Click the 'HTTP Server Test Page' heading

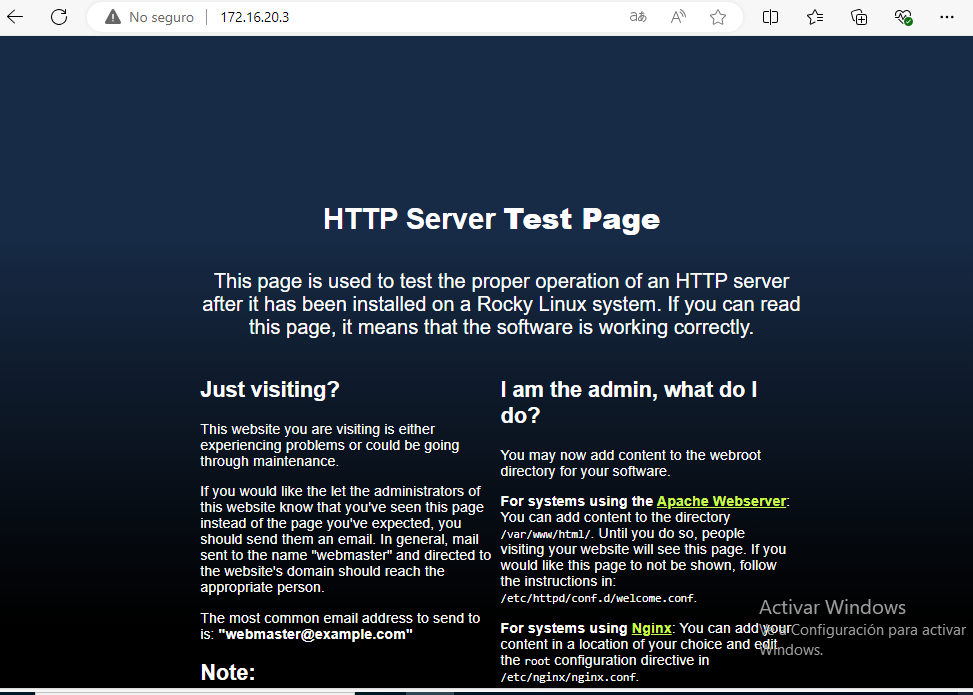pos(491,219)
